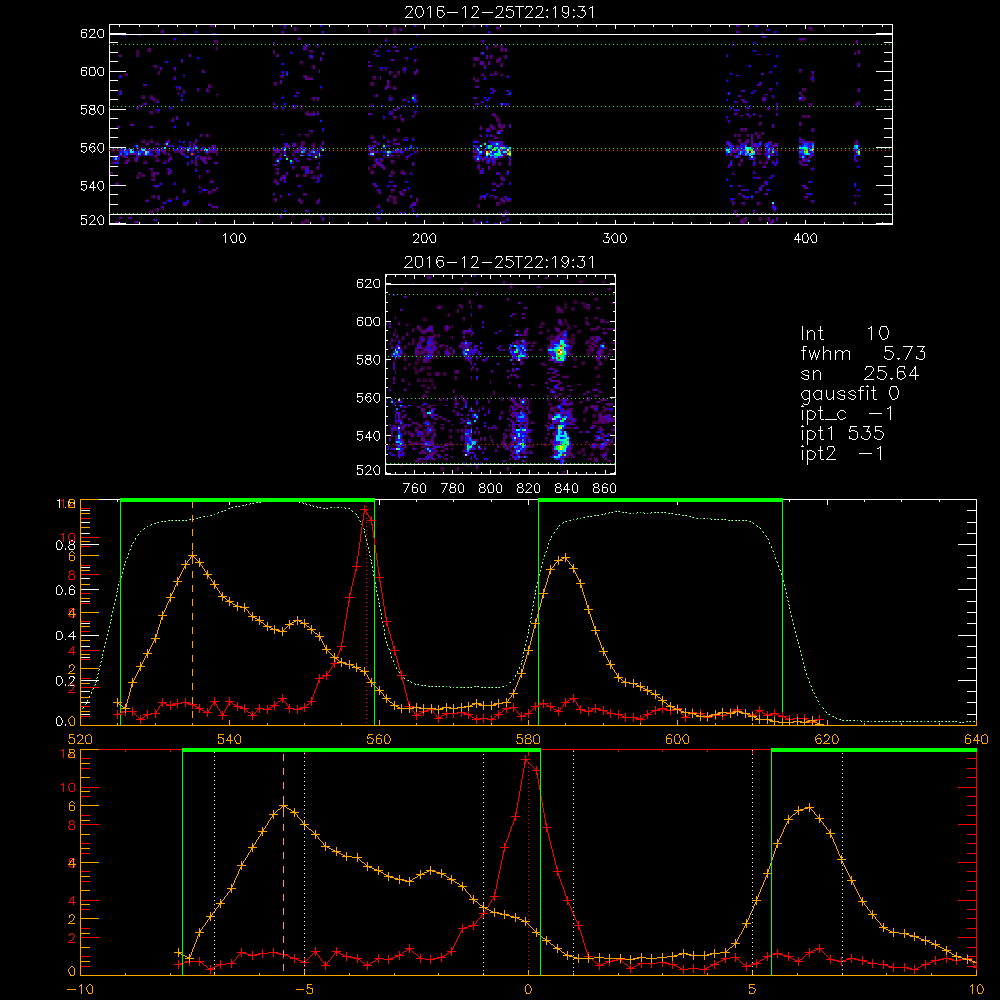Click vertical-axis label 620 of the top spectrogram

[x=92, y=34]
